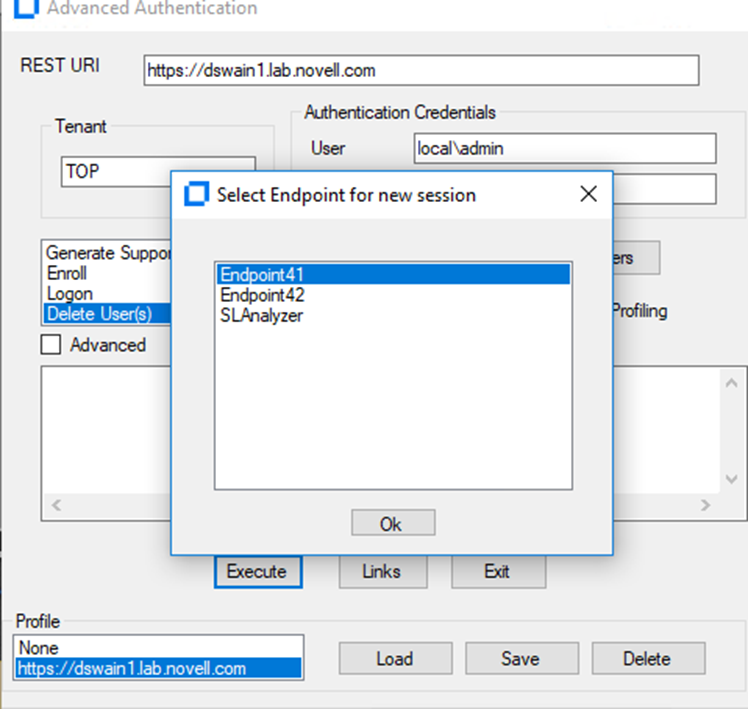
Task: Close the Select Endpoint dialog
Action: [588, 194]
